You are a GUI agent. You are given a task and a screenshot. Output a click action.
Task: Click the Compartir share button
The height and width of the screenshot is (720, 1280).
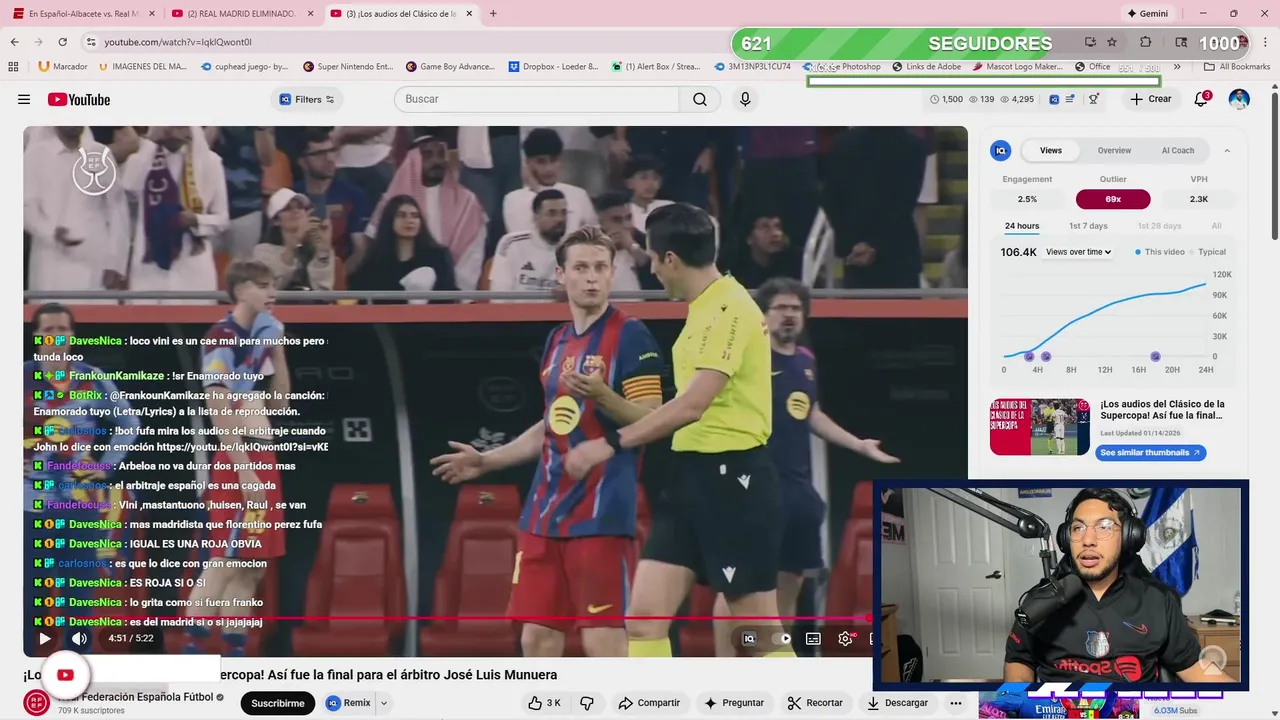(x=650, y=703)
